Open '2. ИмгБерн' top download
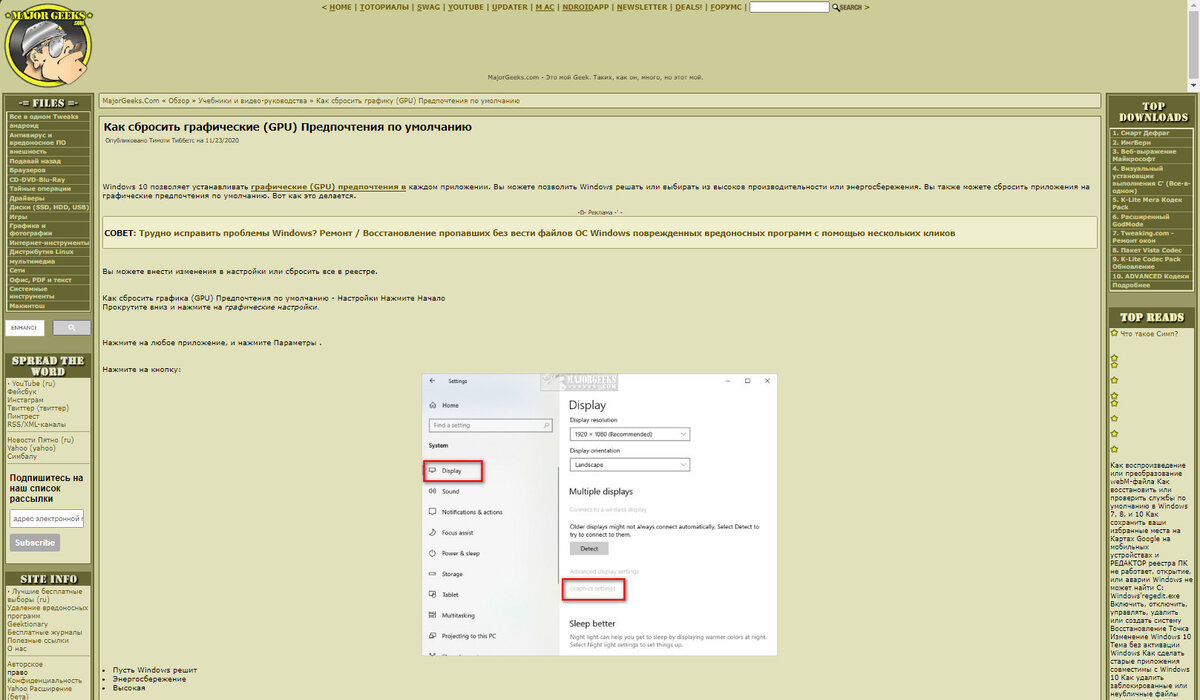This screenshot has width=1200, height=700. [1132, 142]
